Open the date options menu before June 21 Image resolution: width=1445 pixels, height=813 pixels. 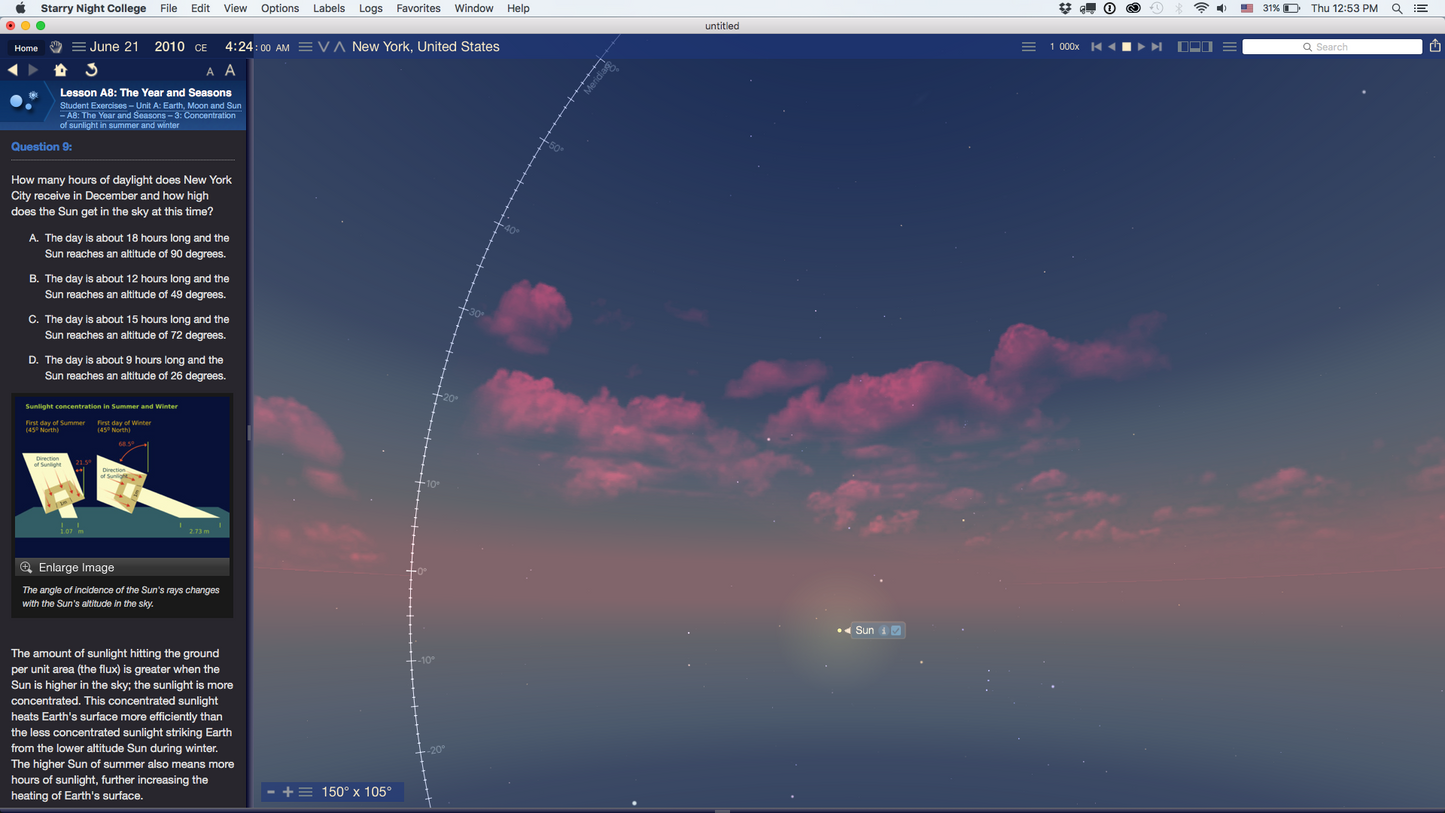pyautogui.click(x=78, y=47)
